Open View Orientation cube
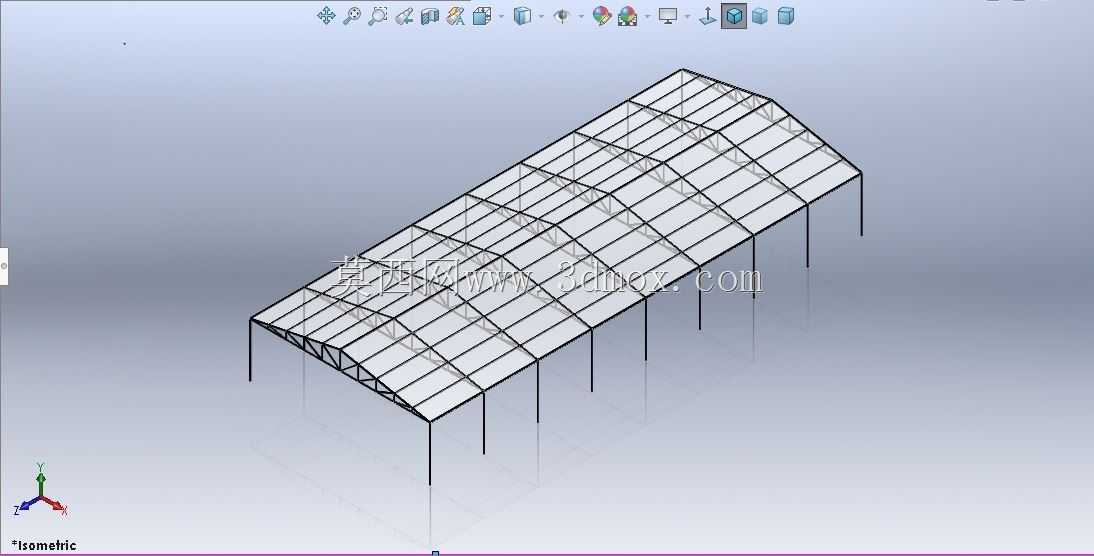Image resolution: width=1094 pixels, height=556 pixels. tap(482, 15)
